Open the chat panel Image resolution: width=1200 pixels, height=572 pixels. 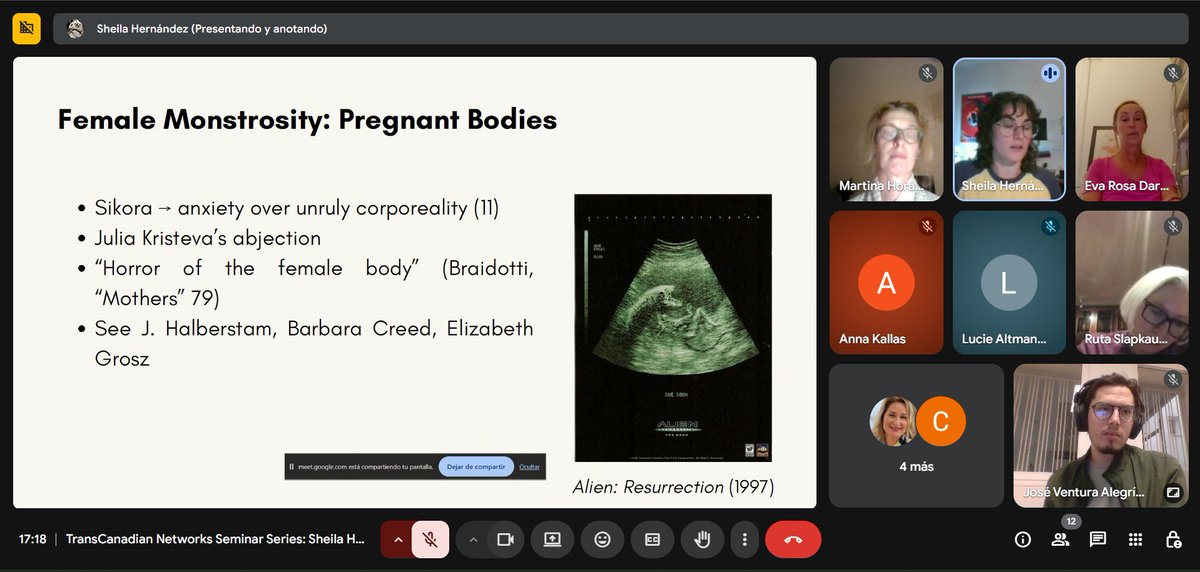[x=1098, y=539]
